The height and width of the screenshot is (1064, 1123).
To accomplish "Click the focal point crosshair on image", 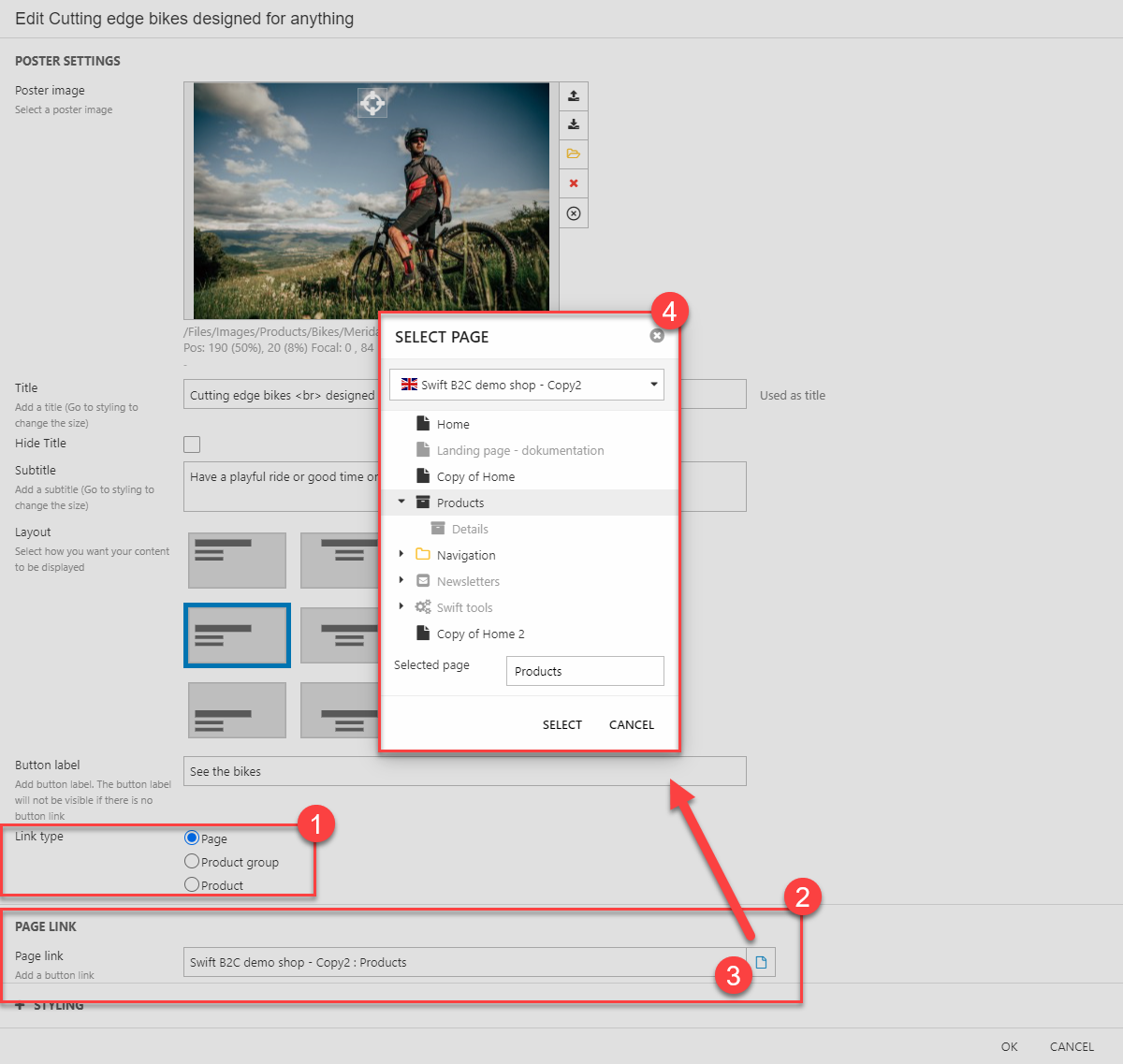I will (x=372, y=102).
